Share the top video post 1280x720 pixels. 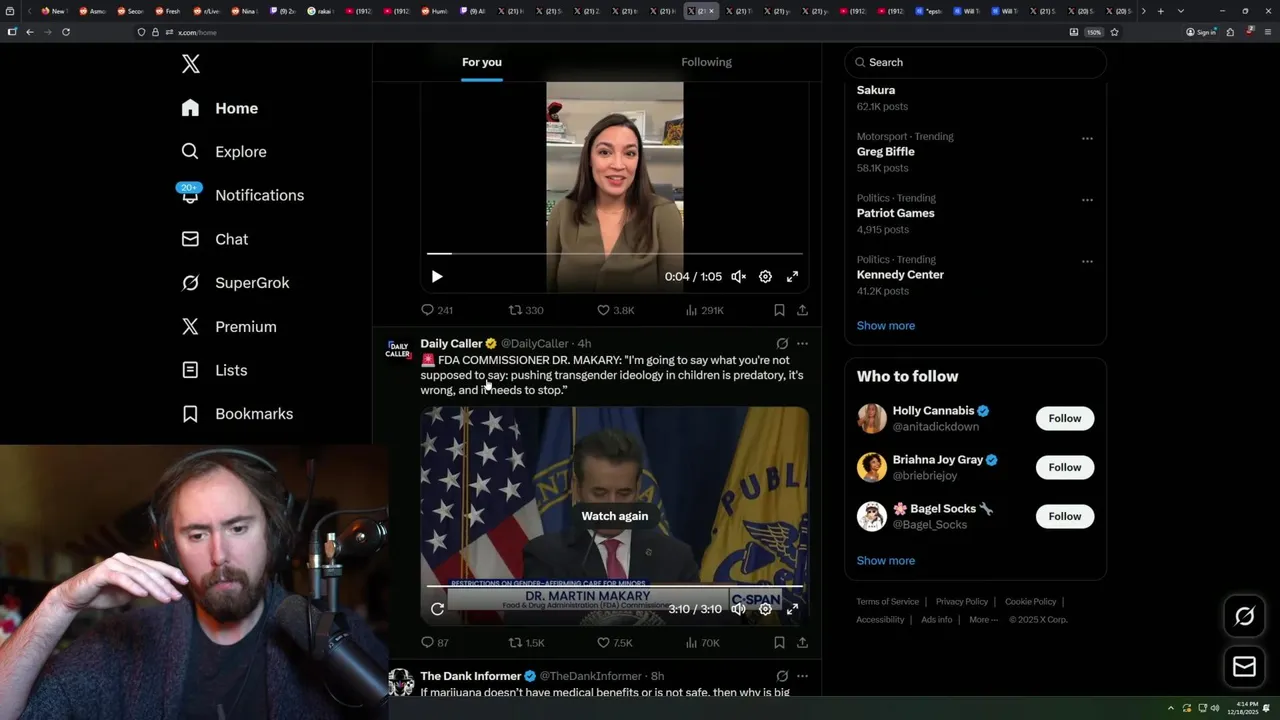click(x=802, y=310)
